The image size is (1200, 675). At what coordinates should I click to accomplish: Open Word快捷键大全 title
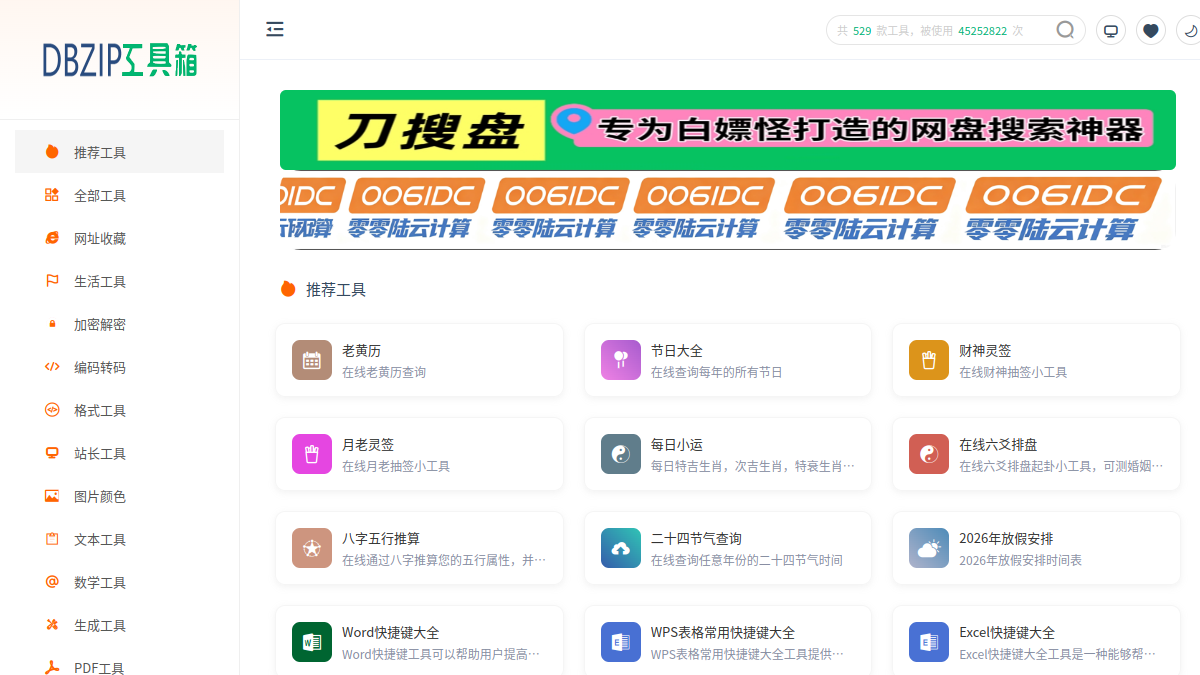tap(390, 633)
